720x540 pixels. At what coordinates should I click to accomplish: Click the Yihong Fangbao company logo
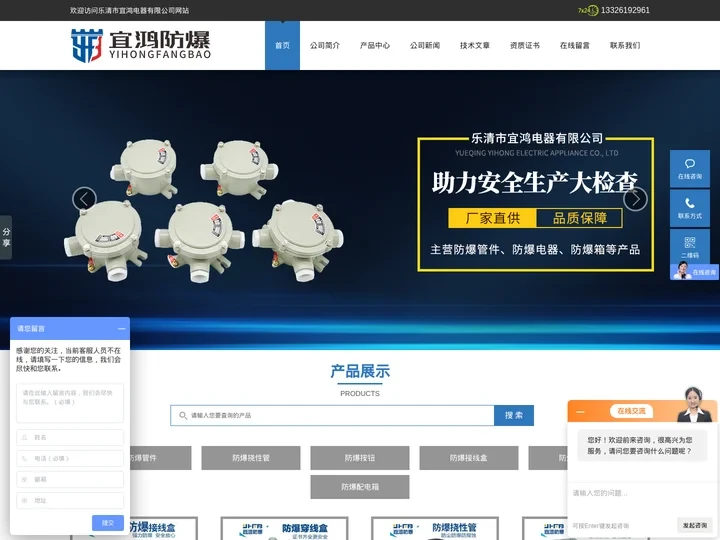click(x=141, y=45)
